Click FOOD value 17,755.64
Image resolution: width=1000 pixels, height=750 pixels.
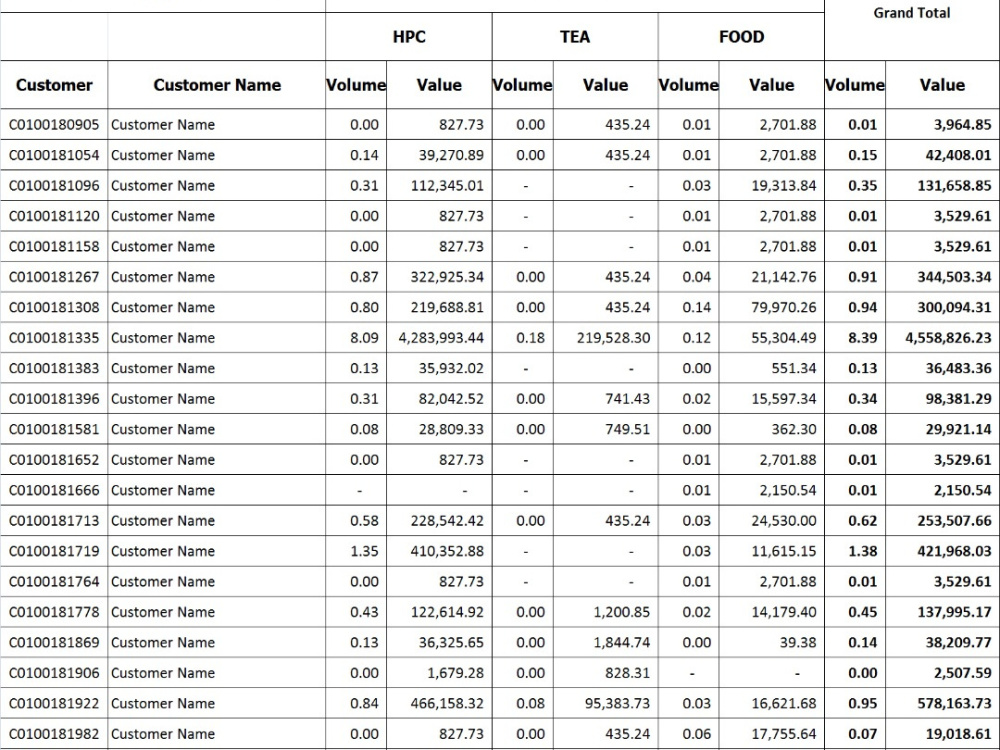(784, 735)
